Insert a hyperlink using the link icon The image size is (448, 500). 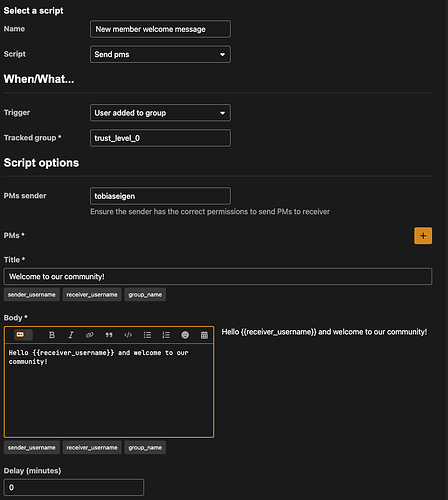coord(90,335)
